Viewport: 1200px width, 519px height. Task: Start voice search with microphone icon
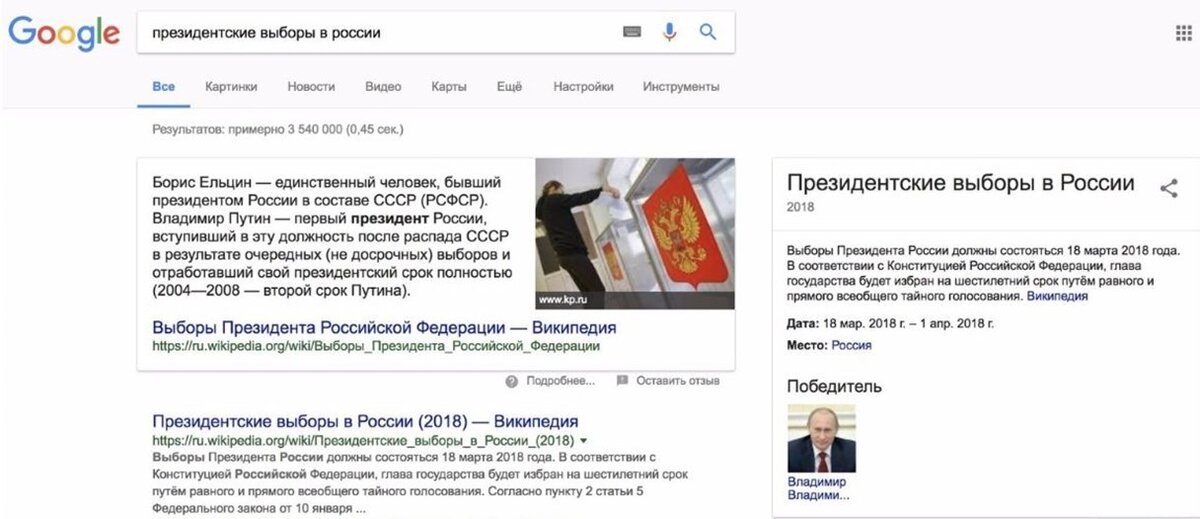[670, 32]
